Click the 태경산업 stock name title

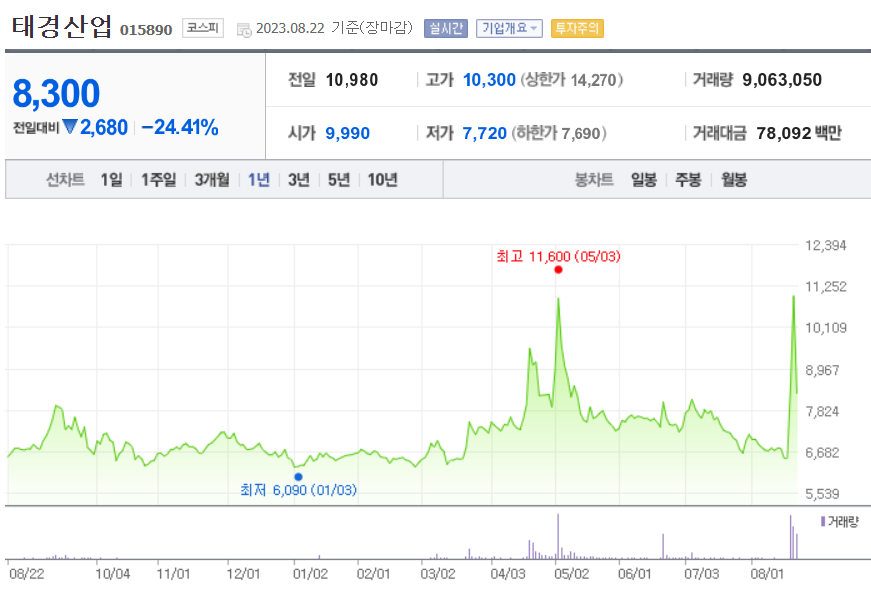tap(62, 26)
